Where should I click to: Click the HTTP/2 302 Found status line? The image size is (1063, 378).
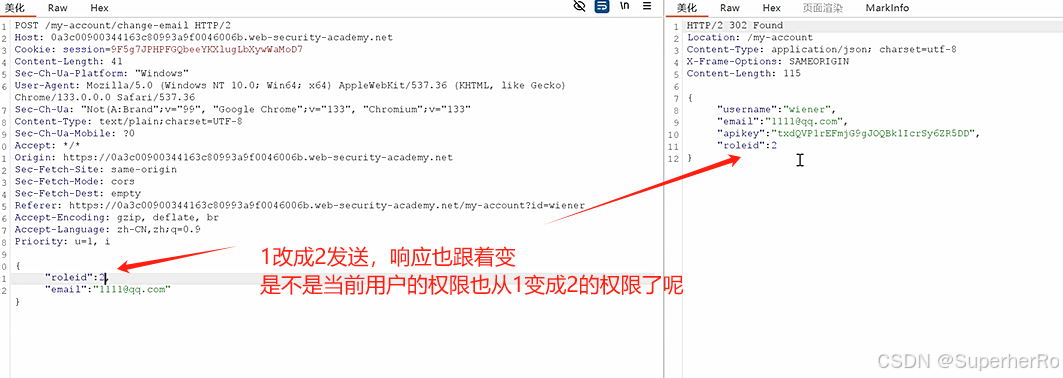(x=735, y=25)
